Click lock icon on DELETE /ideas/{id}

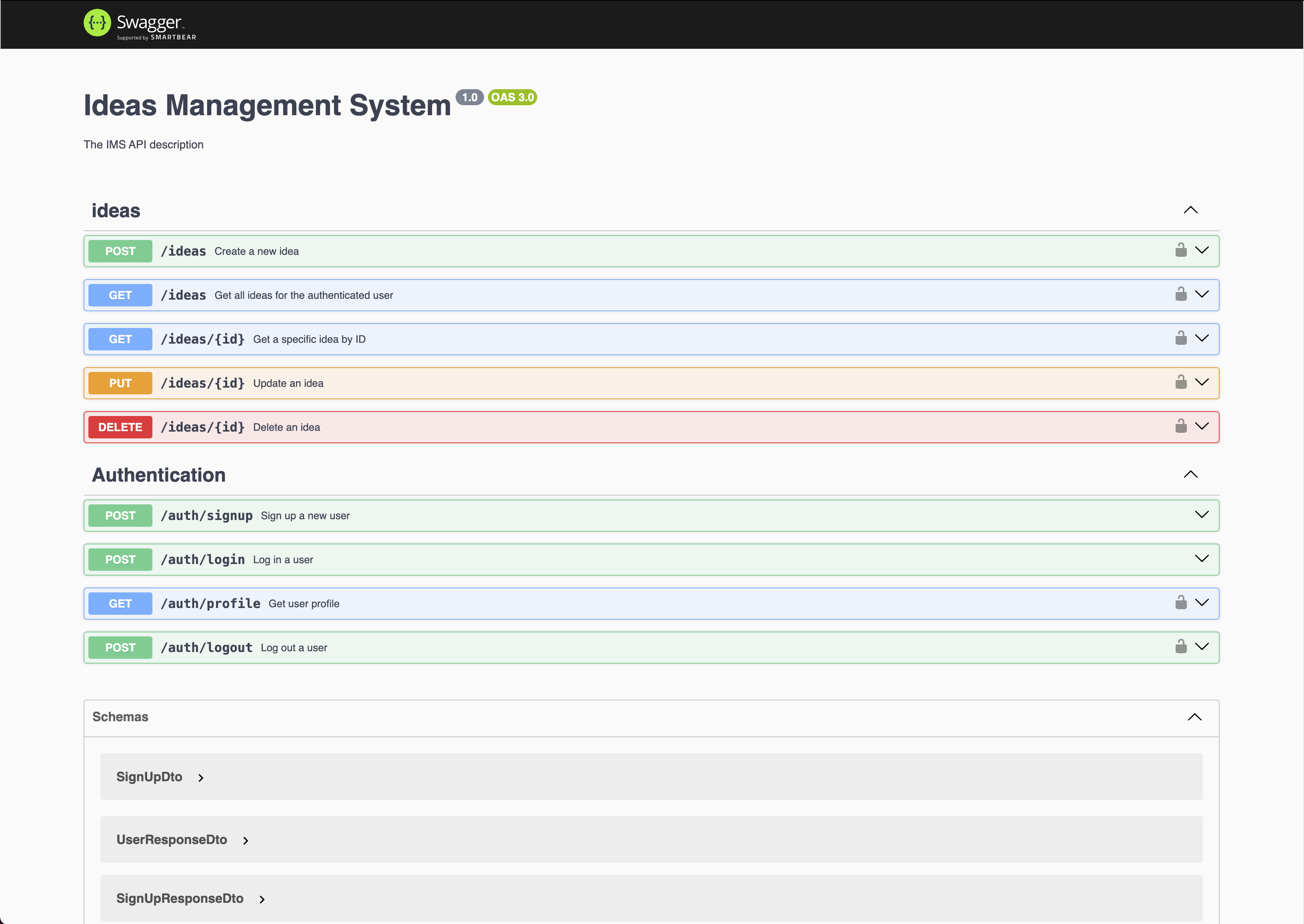click(x=1180, y=426)
